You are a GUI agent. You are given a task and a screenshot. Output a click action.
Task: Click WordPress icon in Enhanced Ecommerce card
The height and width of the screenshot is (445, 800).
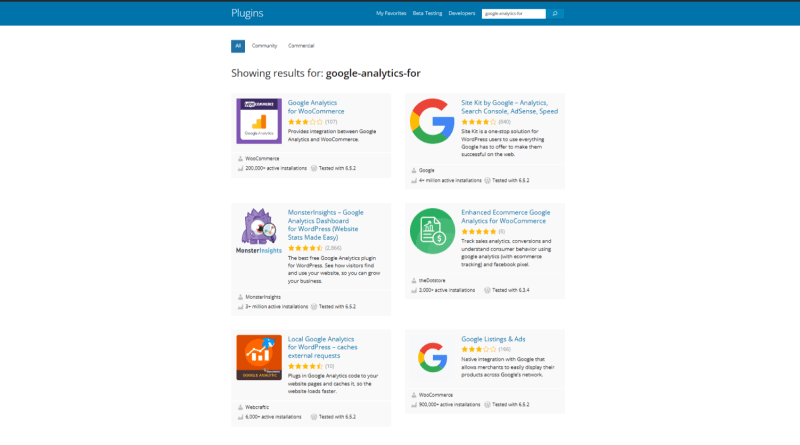[x=487, y=290]
